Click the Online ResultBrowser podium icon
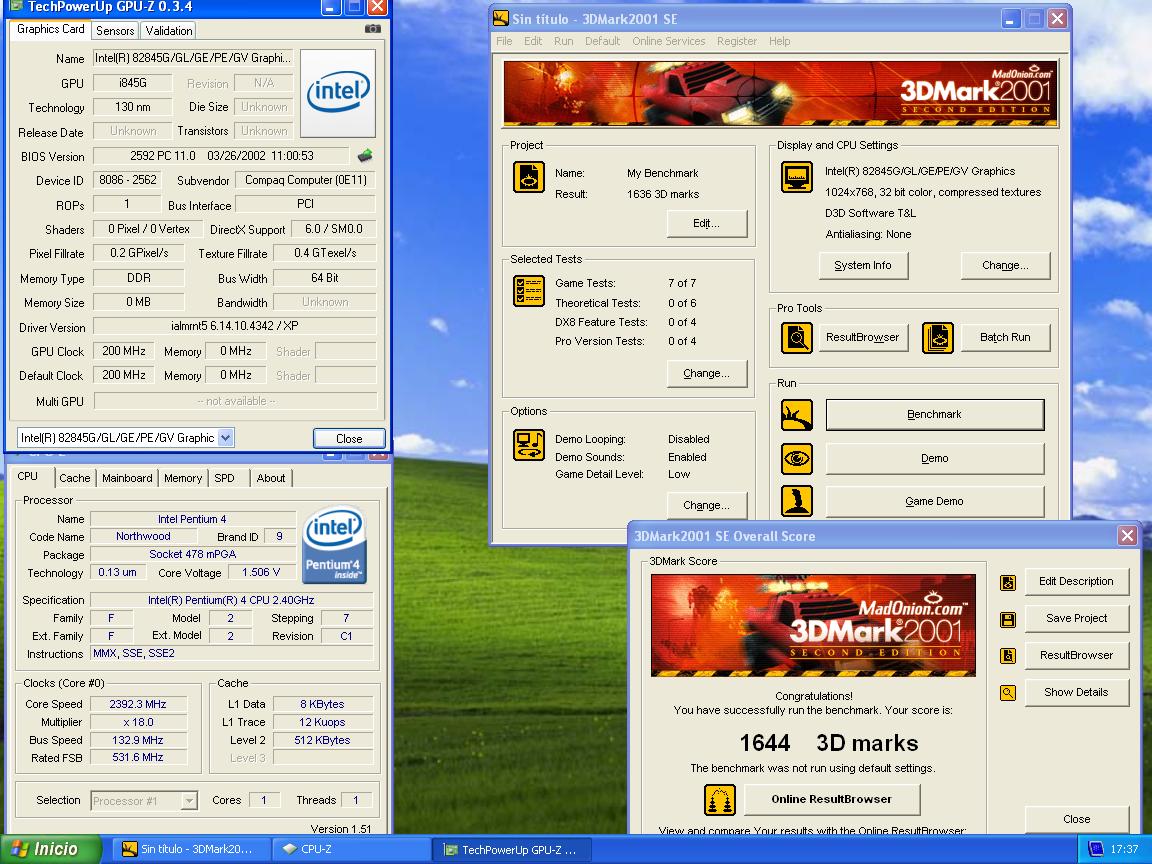 pos(720,800)
